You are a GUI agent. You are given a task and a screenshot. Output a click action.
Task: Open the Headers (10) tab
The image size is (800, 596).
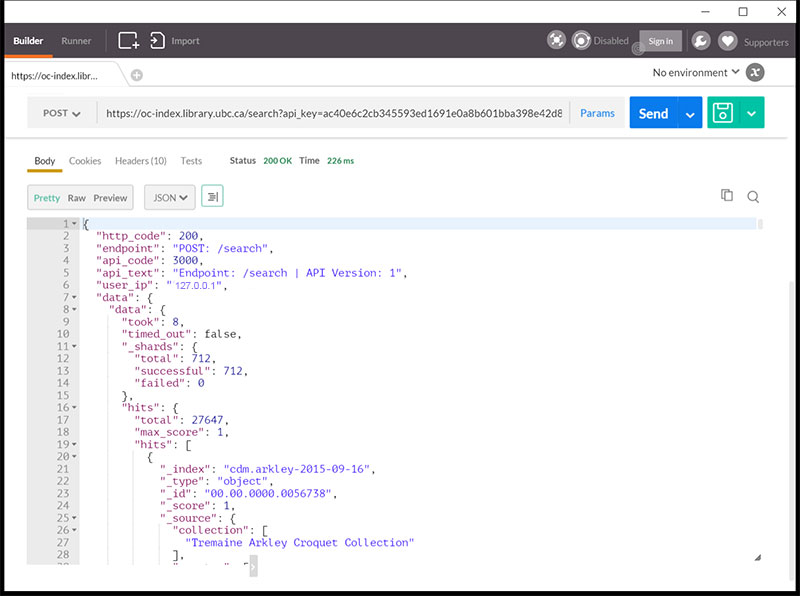click(141, 161)
